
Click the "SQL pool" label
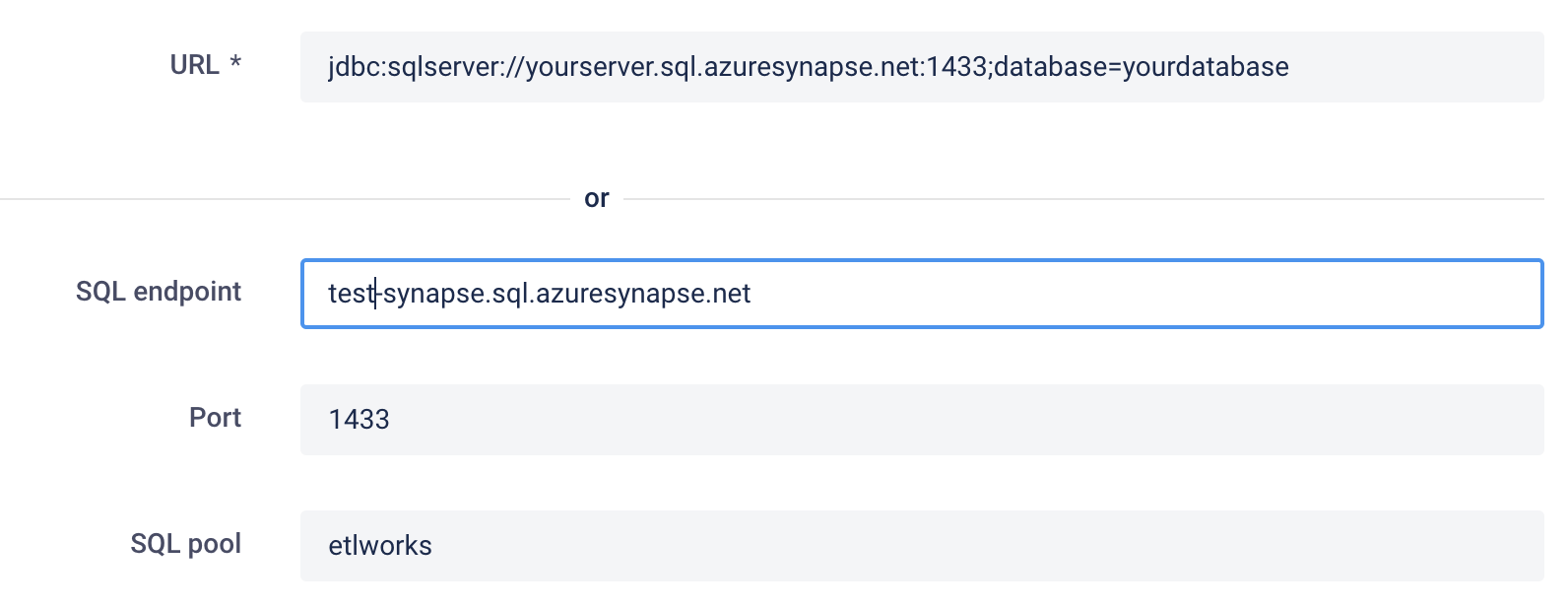point(186,544)
